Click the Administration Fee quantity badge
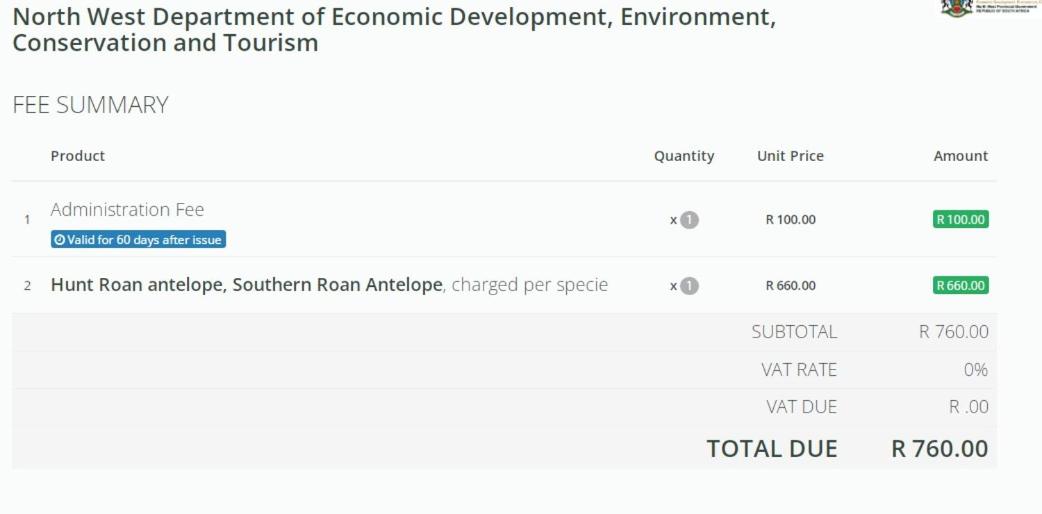 coord(689,219)
